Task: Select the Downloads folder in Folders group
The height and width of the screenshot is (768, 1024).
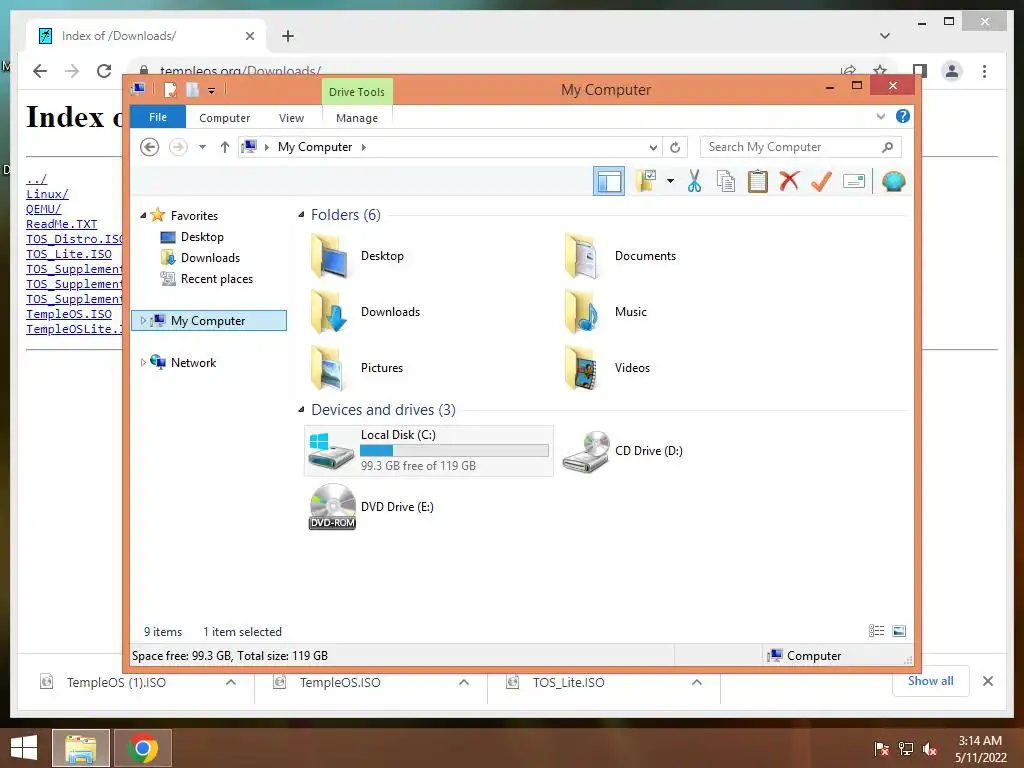Action: [x=366, y=312]
